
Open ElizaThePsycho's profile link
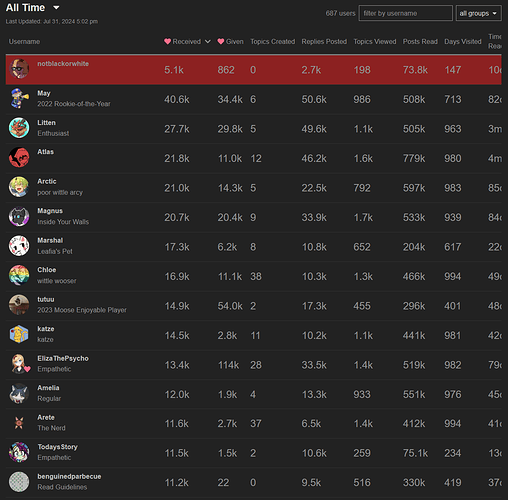pos(63,358)
